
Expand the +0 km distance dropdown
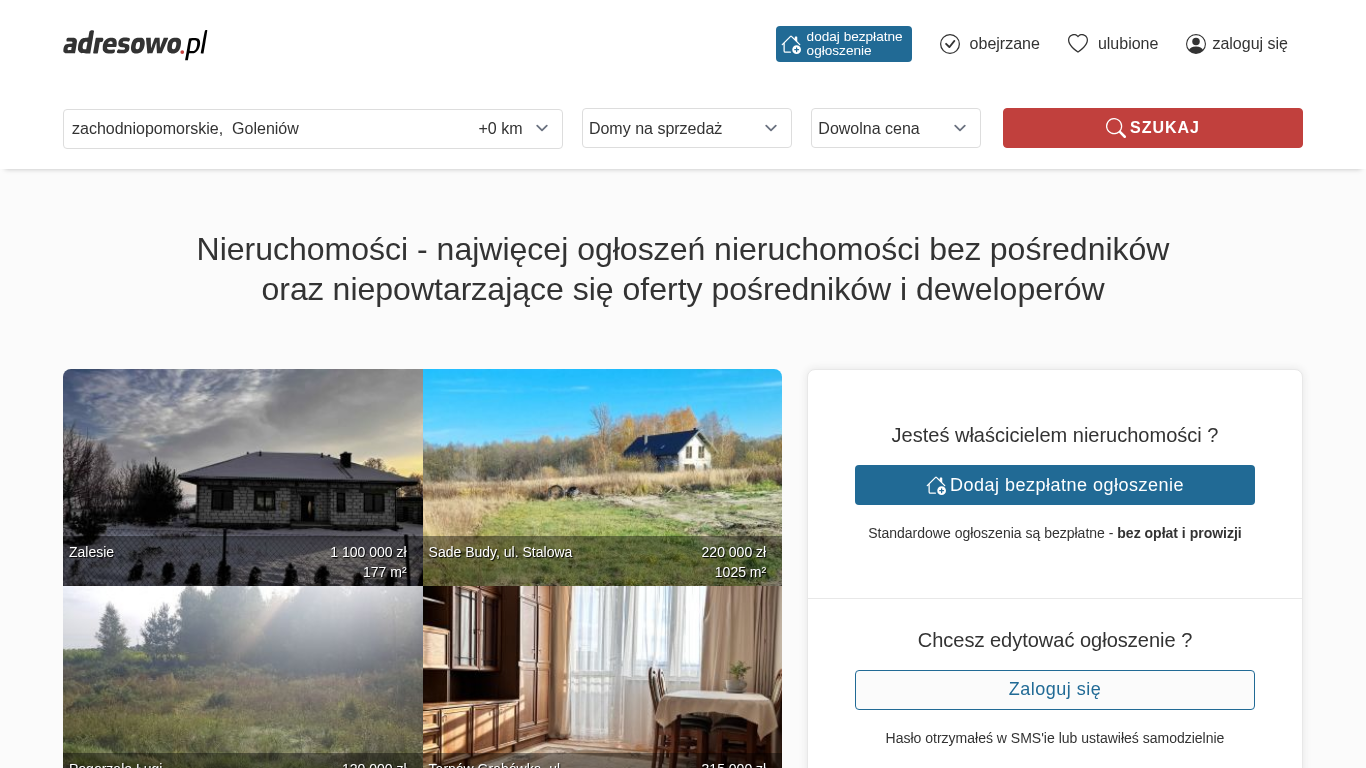[x=514, y=129]
